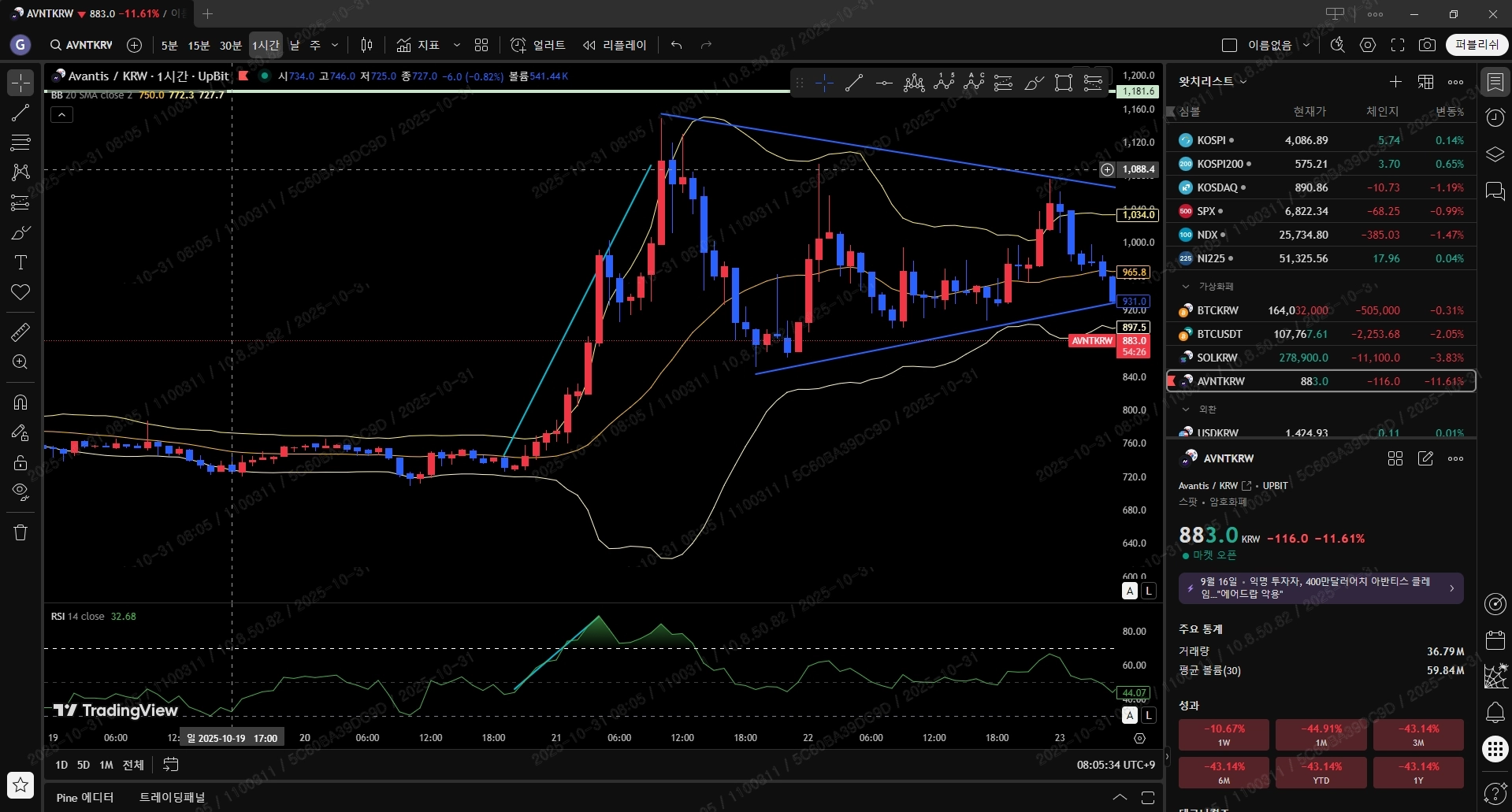Screen dimensions: 1512x812
Task: Open the quick search icon in top toolbar
Action: point(1337,45)
